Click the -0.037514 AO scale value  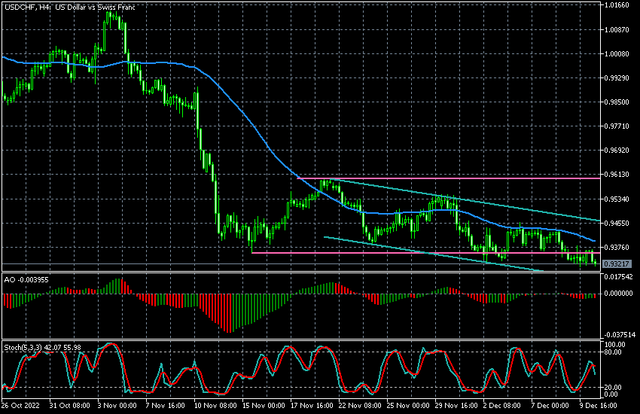click(x=619, y=335)
